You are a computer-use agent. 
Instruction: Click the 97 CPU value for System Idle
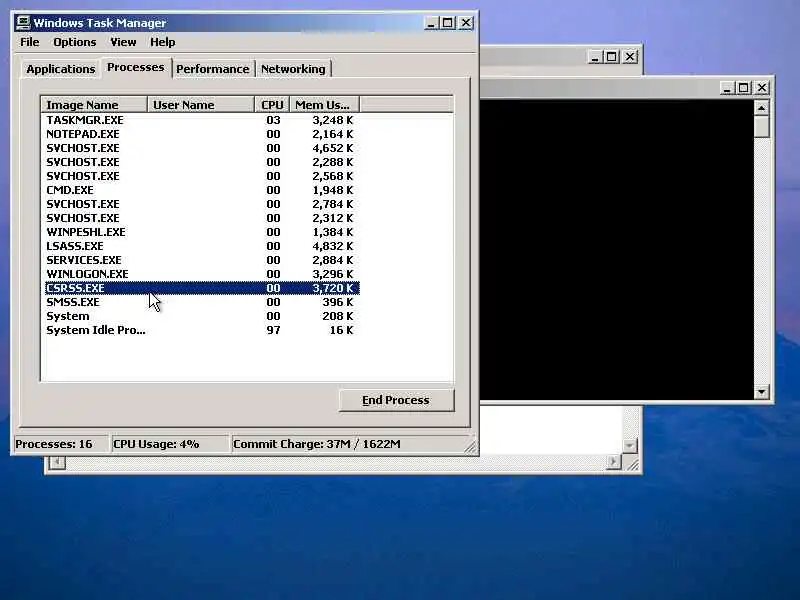273,330
